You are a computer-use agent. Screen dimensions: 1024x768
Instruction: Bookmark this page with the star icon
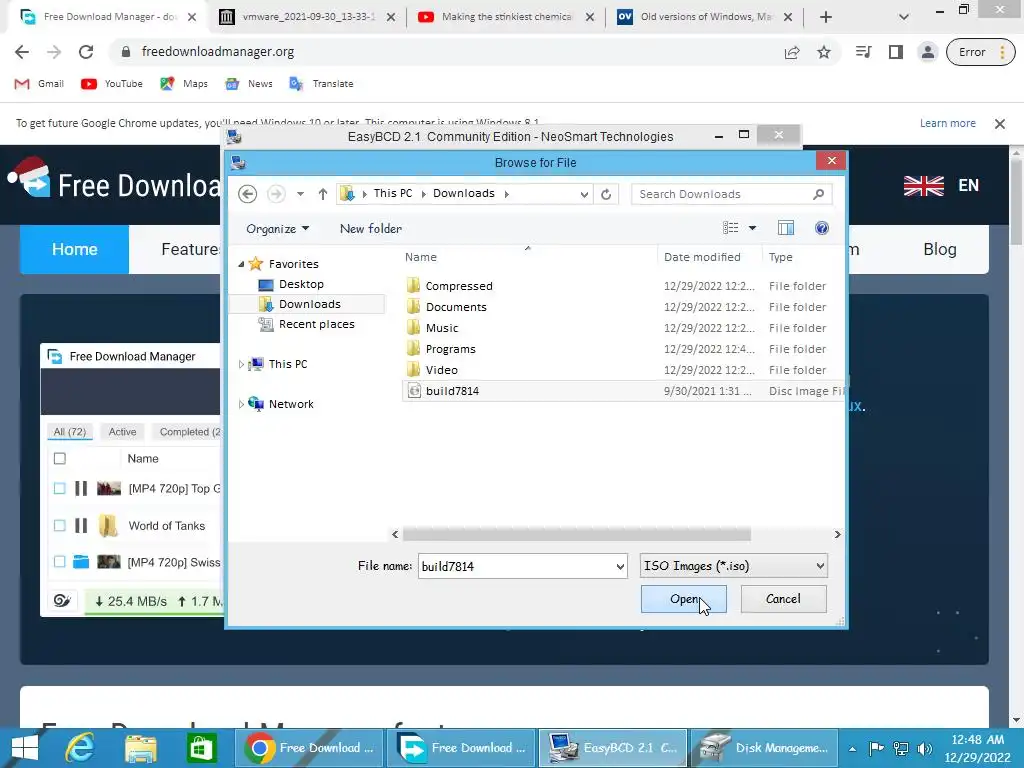[824, 52]
